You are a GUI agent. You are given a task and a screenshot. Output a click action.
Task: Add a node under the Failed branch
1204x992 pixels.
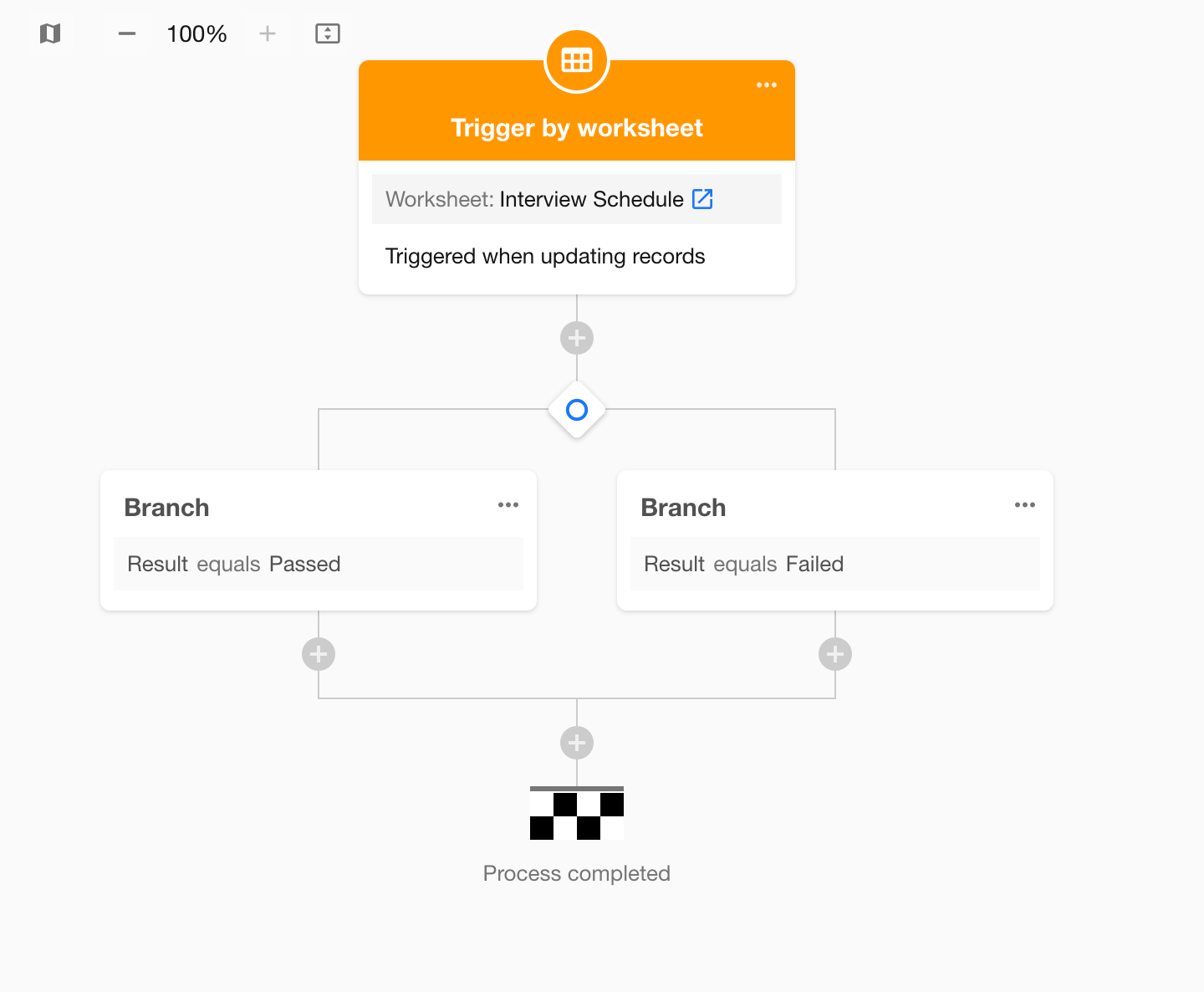835,654
